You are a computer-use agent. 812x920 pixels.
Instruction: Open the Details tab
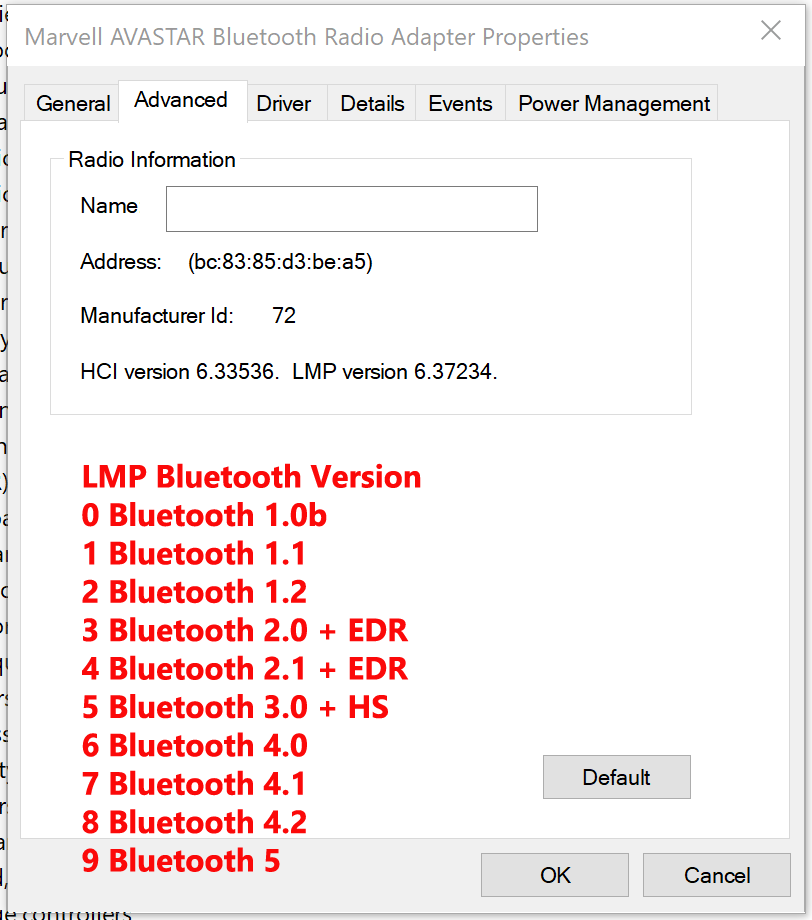click(x=372, y=103)
